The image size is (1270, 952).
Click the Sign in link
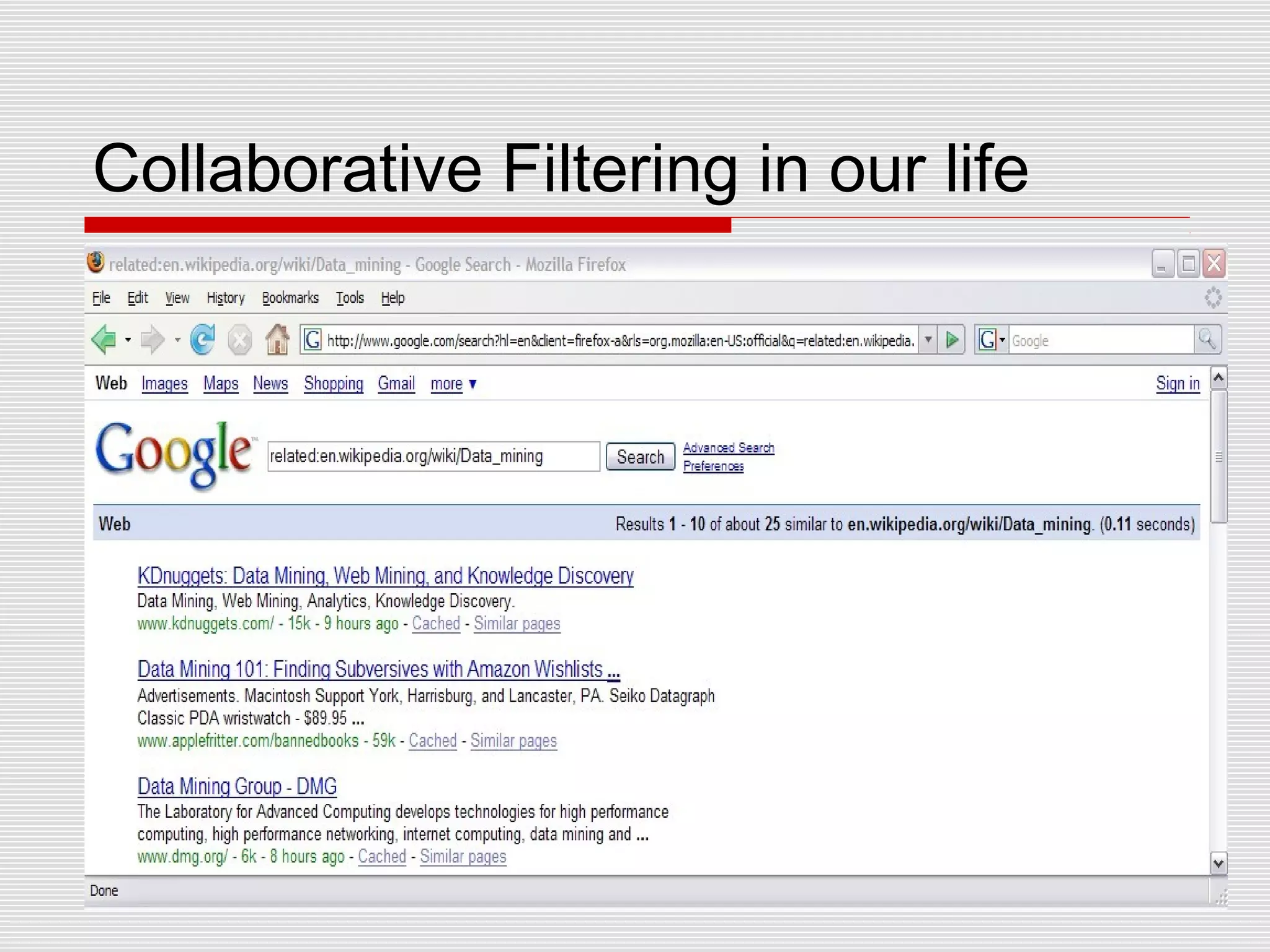pyautogui.click(x=1178, y=384)
